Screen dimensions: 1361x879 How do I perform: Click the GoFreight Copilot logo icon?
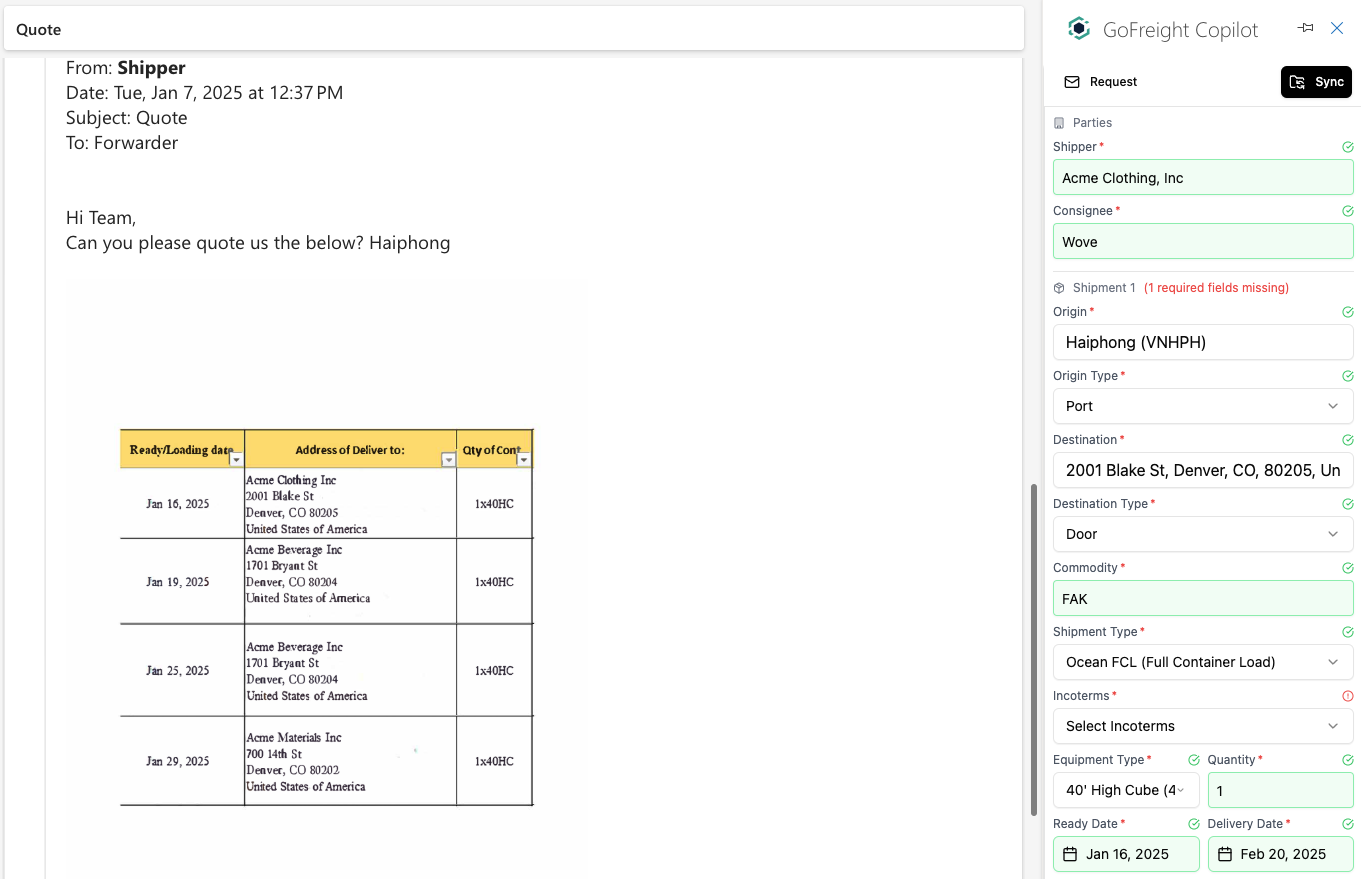click(1078, 29)
